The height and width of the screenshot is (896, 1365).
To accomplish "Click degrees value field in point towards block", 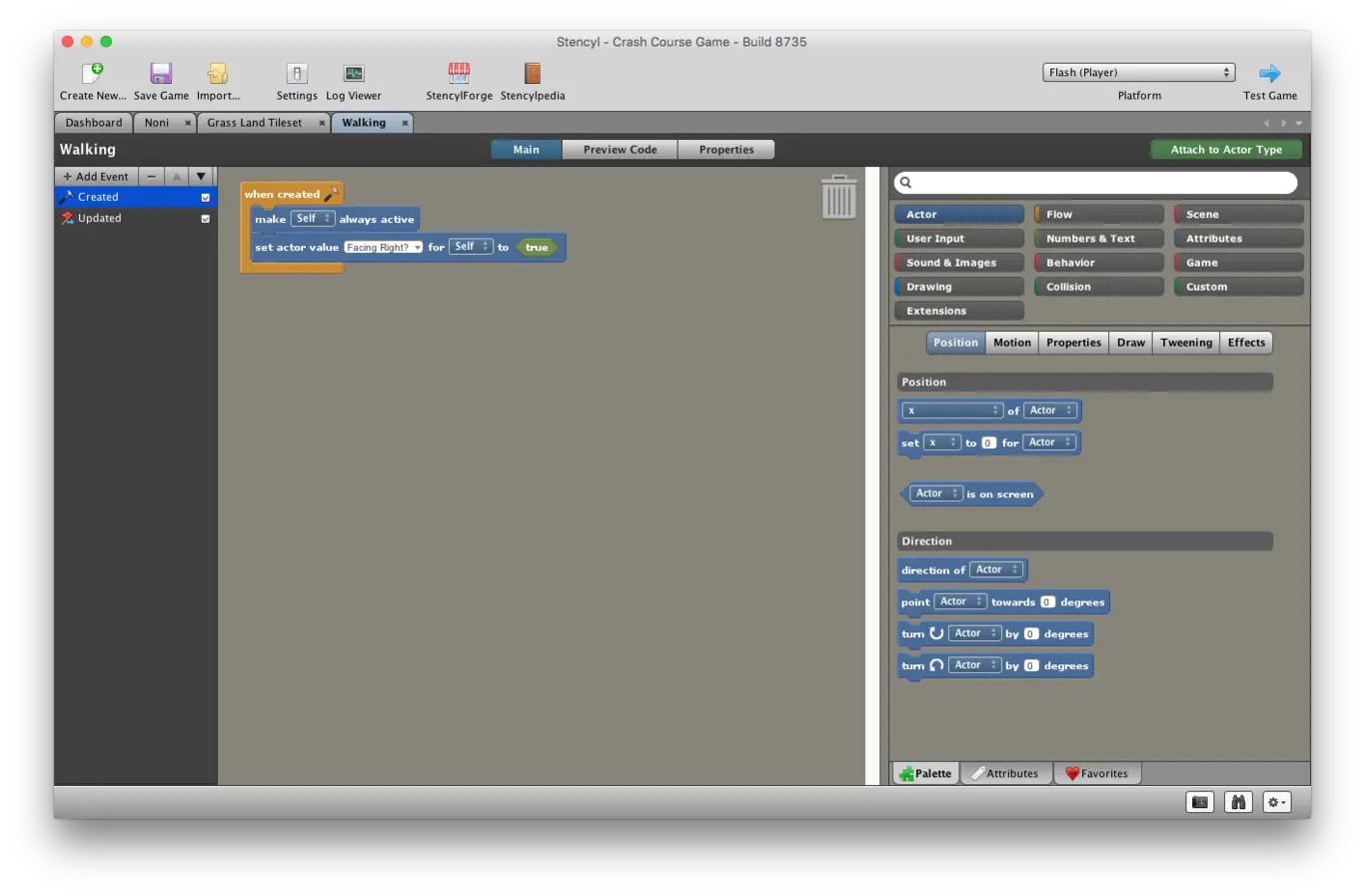I will [x=1047, y=602].
